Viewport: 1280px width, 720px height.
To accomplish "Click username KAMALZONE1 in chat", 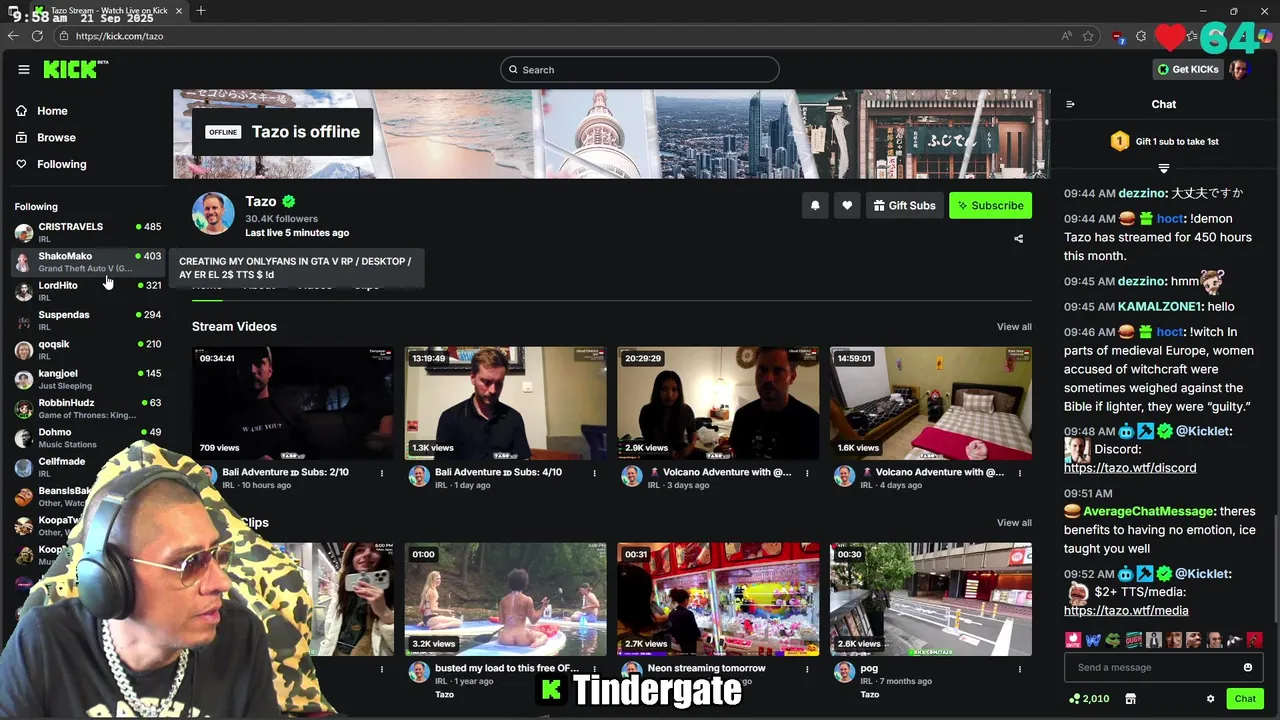I will point(1160,307).
